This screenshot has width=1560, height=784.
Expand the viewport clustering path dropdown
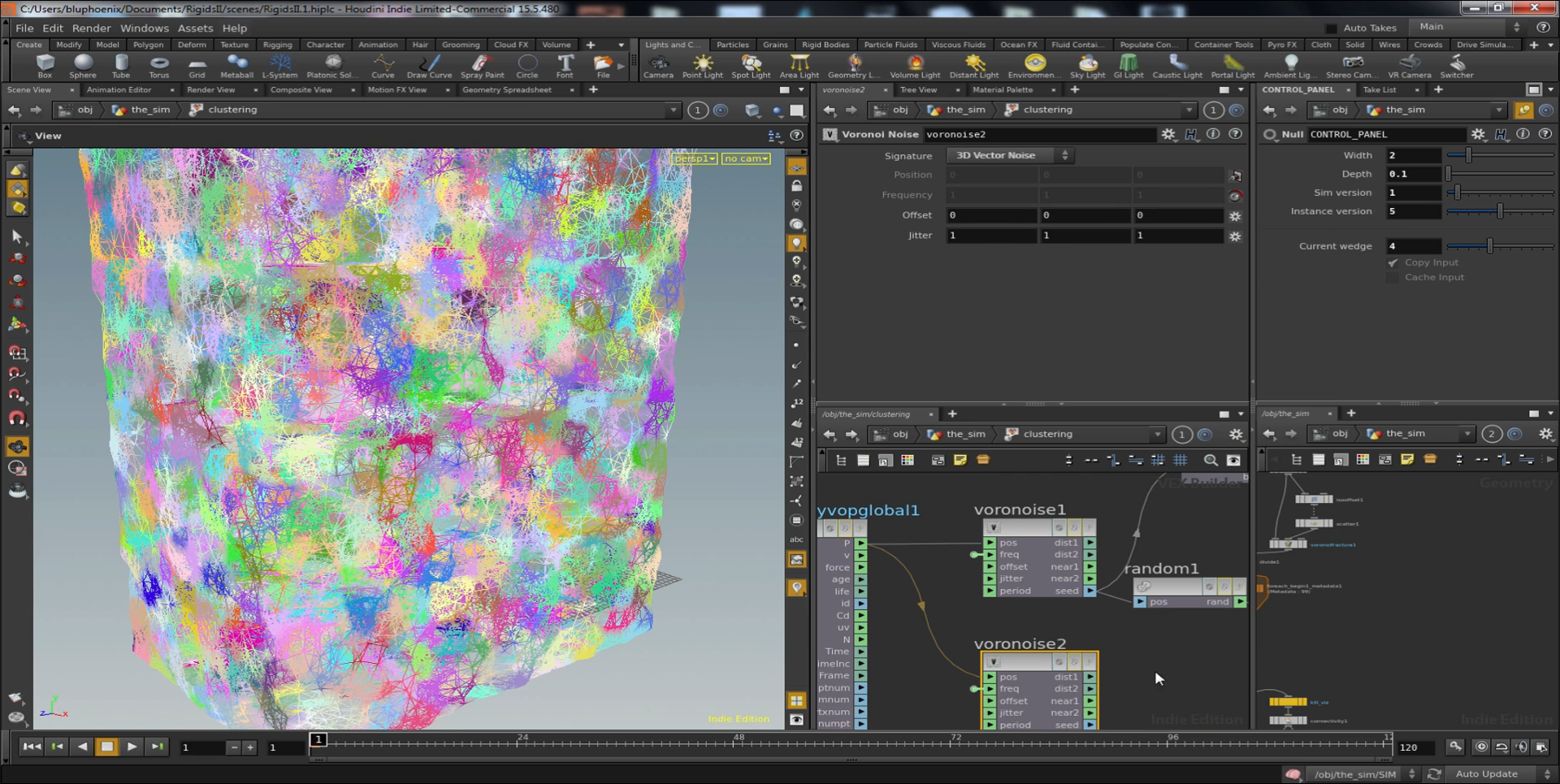click(673, 110)
